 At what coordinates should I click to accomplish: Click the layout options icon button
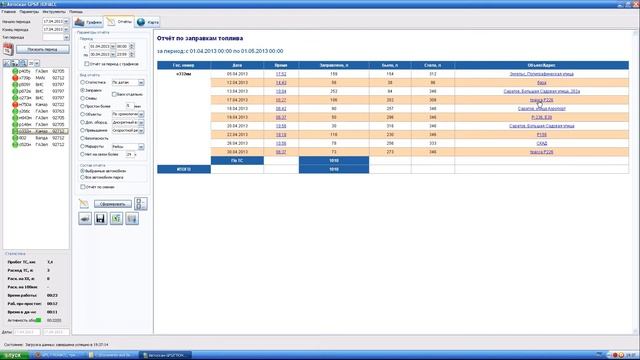(140, 204)
